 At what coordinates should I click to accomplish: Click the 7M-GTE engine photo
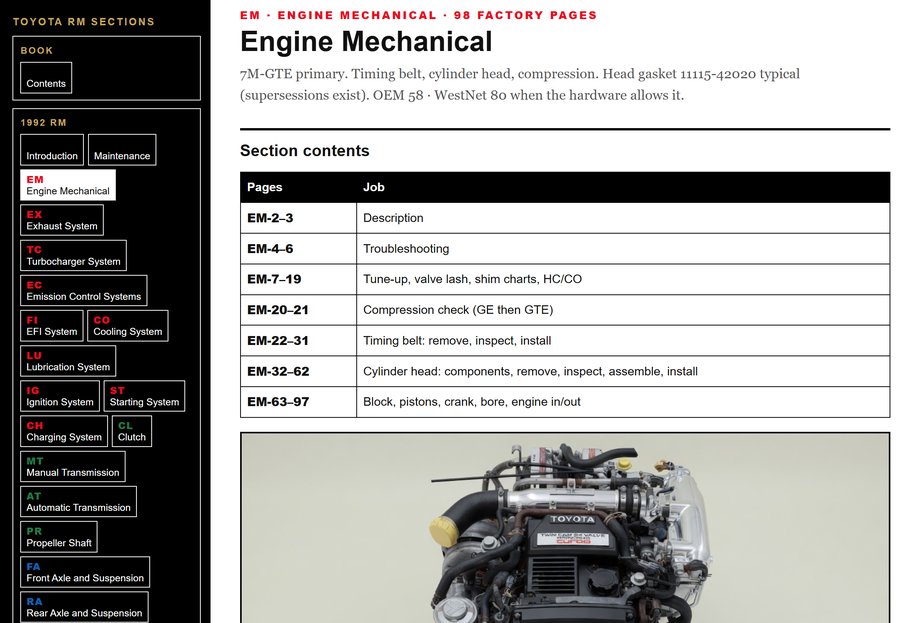click(x=565, y=528)
